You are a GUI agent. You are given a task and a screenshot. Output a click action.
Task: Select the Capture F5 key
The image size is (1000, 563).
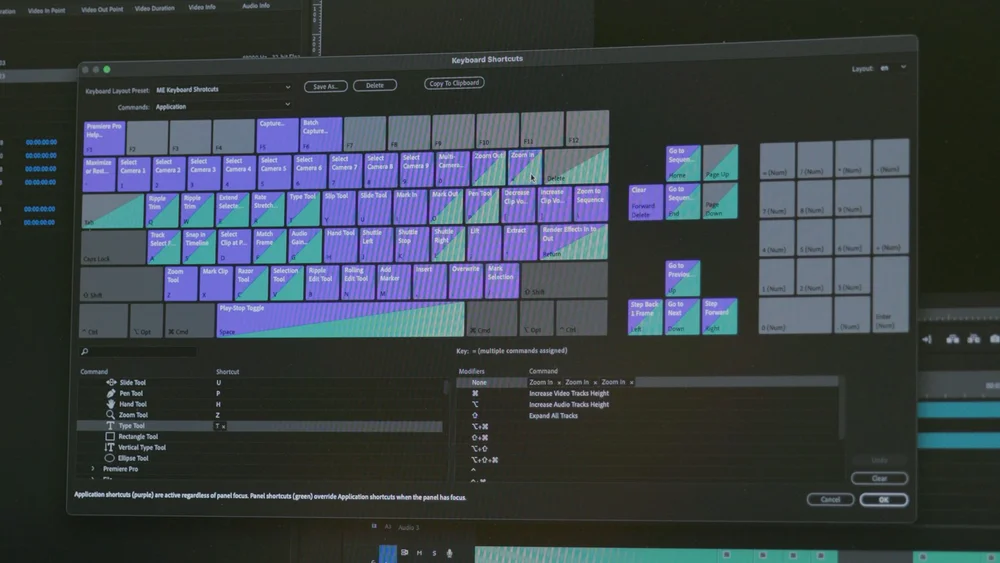tap(277, 135)
